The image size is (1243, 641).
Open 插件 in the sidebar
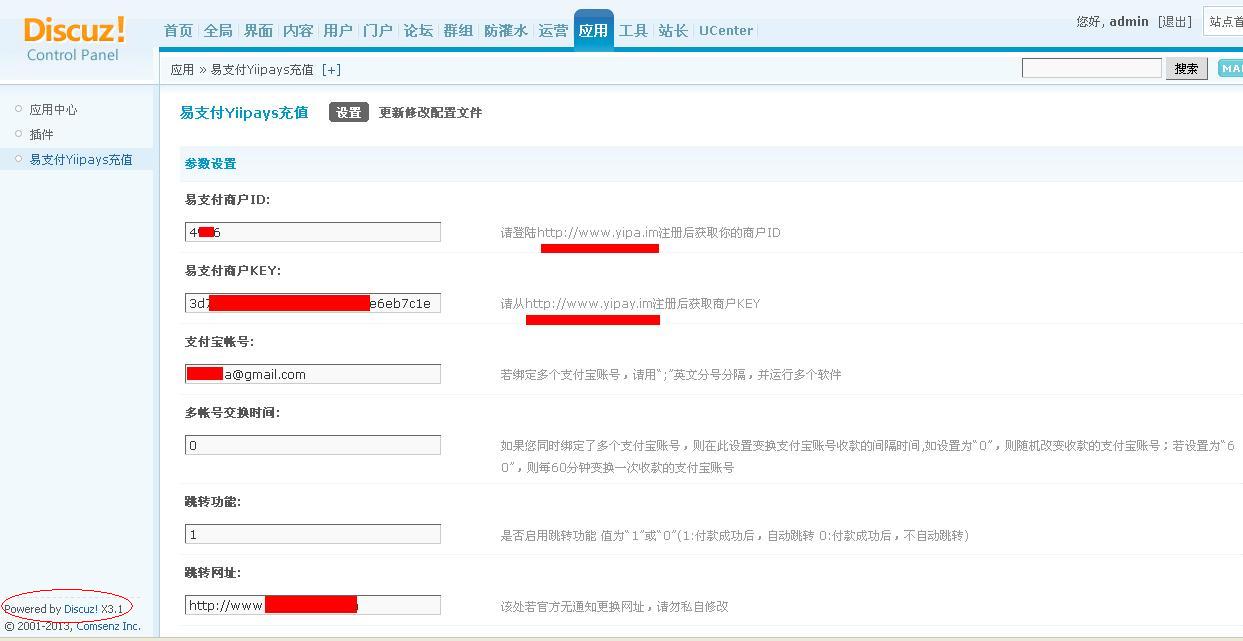41,134
